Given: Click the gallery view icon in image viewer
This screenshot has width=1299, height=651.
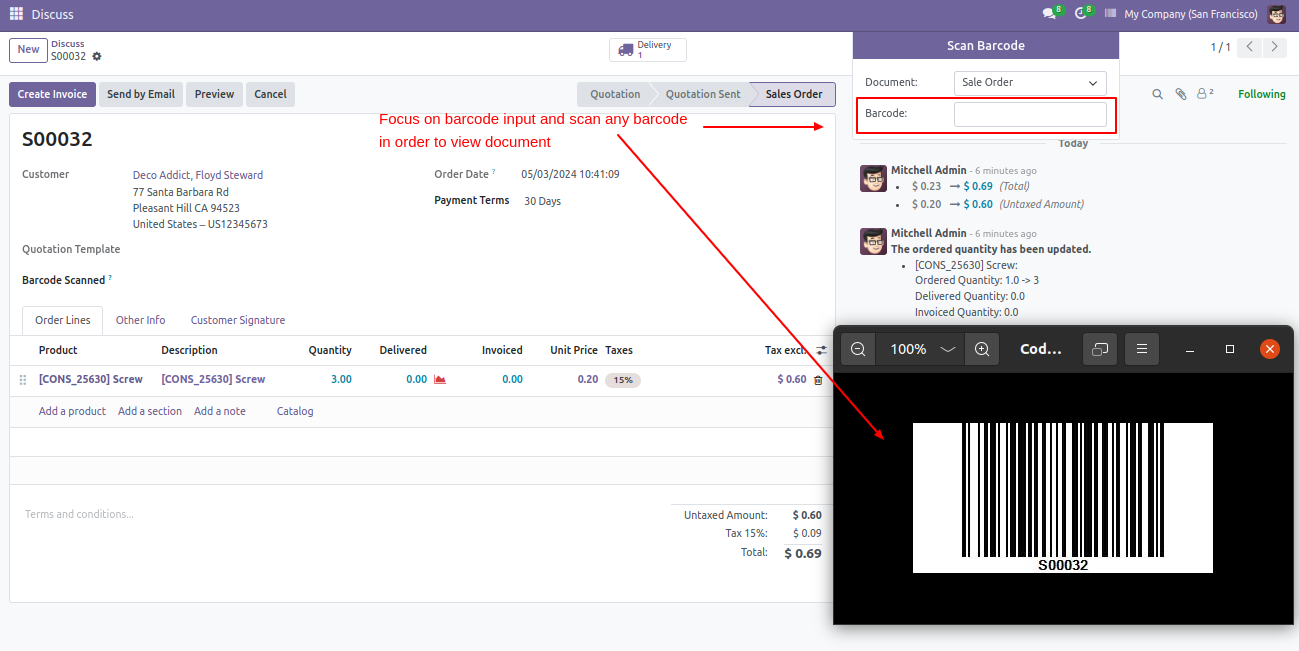Looking at the screenshot, I should (1100, 349).
